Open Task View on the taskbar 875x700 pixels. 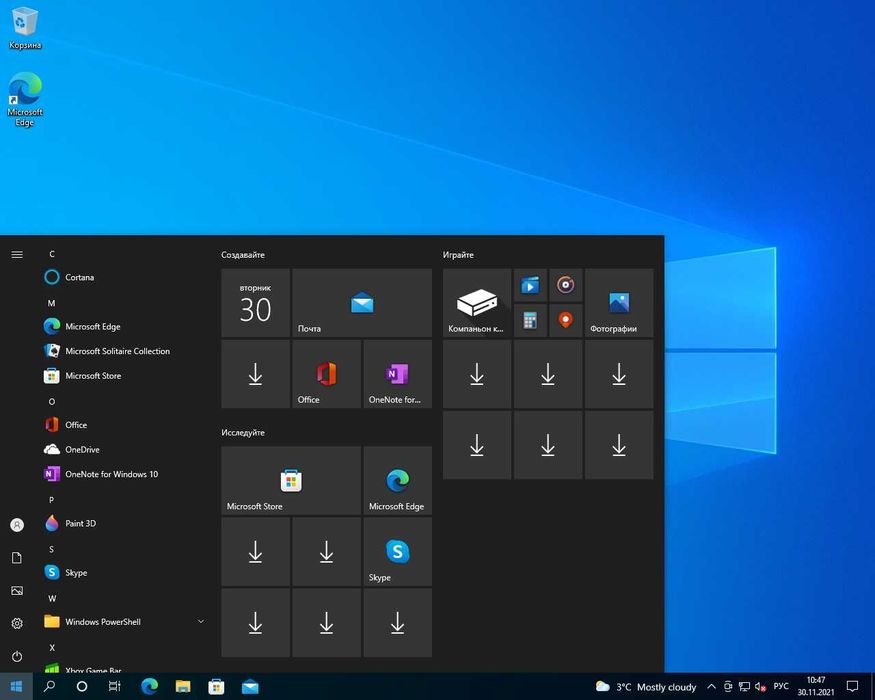[x=114, y=686]
